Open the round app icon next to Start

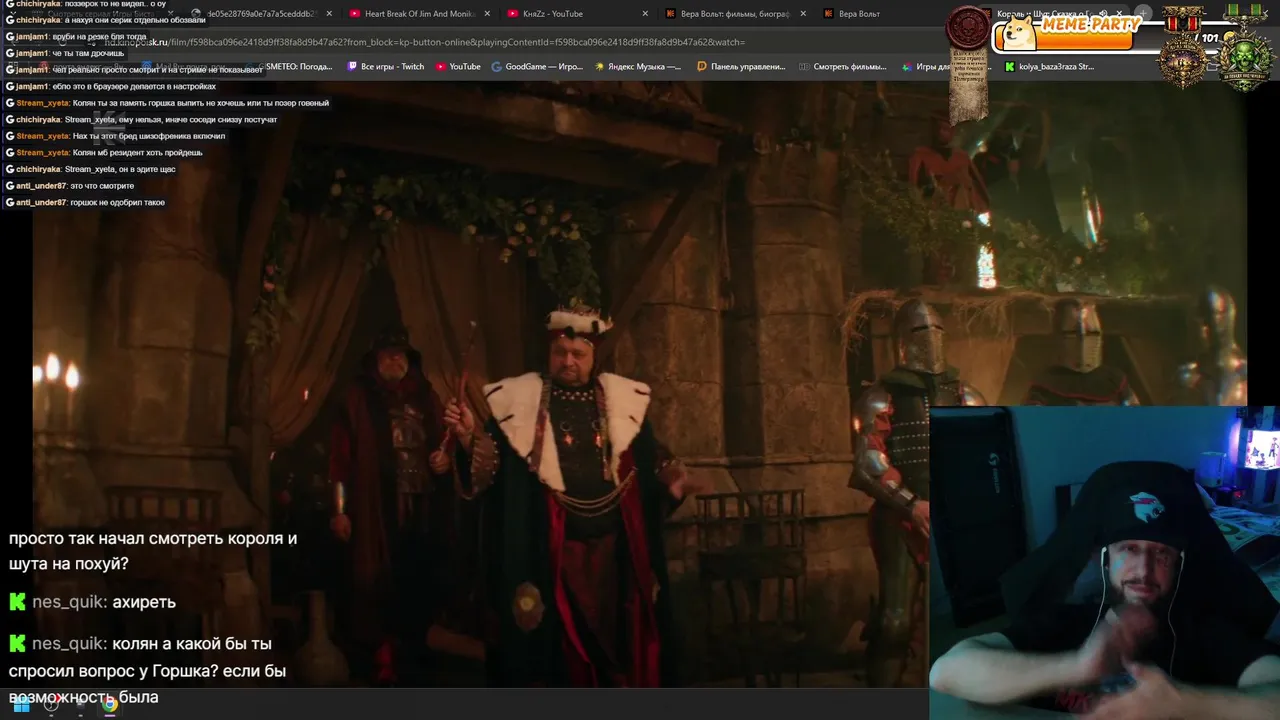point(51,705)
